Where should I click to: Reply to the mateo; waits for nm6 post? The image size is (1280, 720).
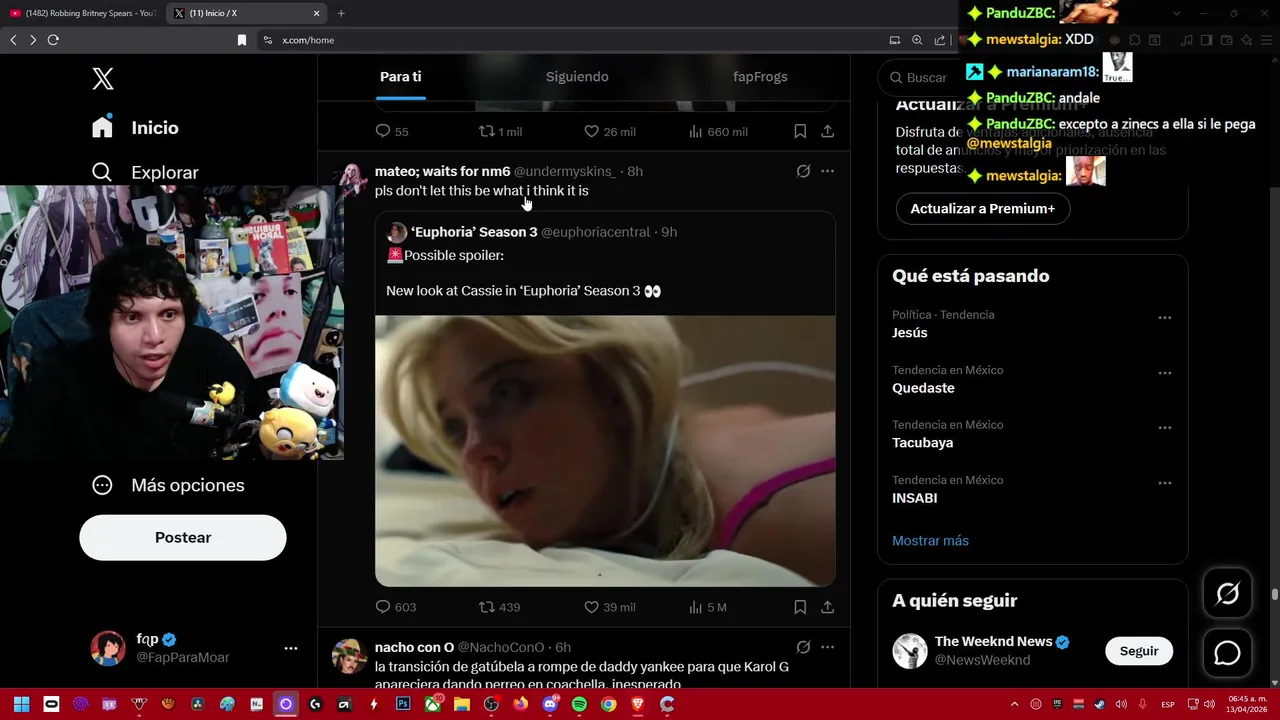(382, 607)
